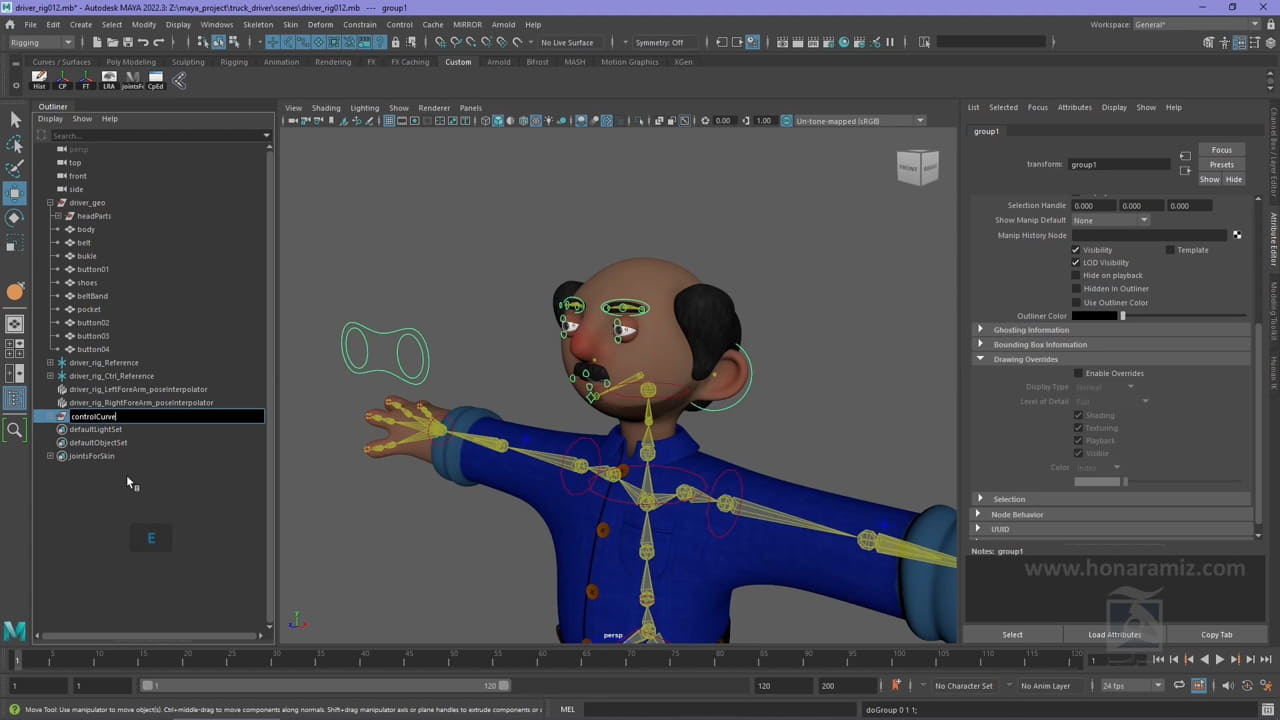The width and height of the screenshot is (1280, 720).
Task: Expand driver_rig_Reference in the Outliner
Action: (50, 363)
